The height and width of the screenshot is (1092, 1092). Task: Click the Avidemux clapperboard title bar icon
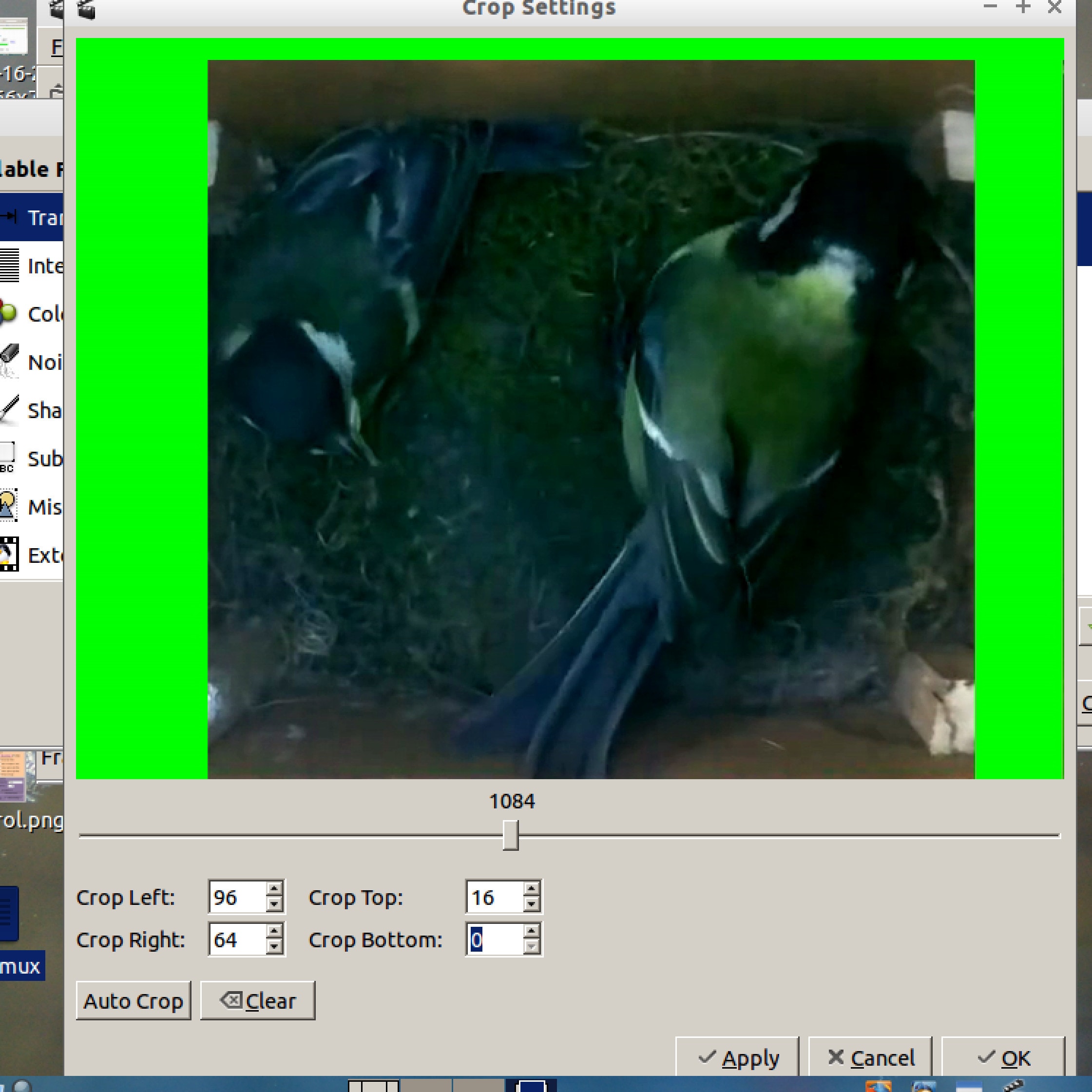click(86, 9)
